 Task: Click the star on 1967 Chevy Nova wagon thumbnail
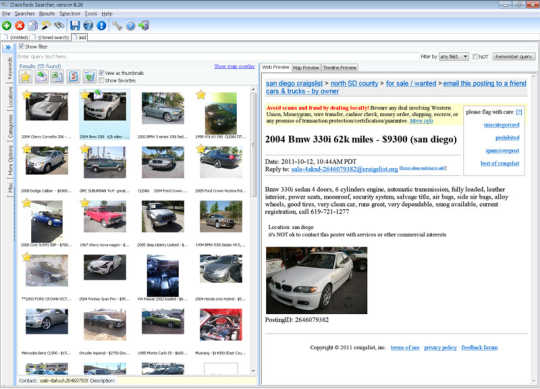click(x=85, y=203)
